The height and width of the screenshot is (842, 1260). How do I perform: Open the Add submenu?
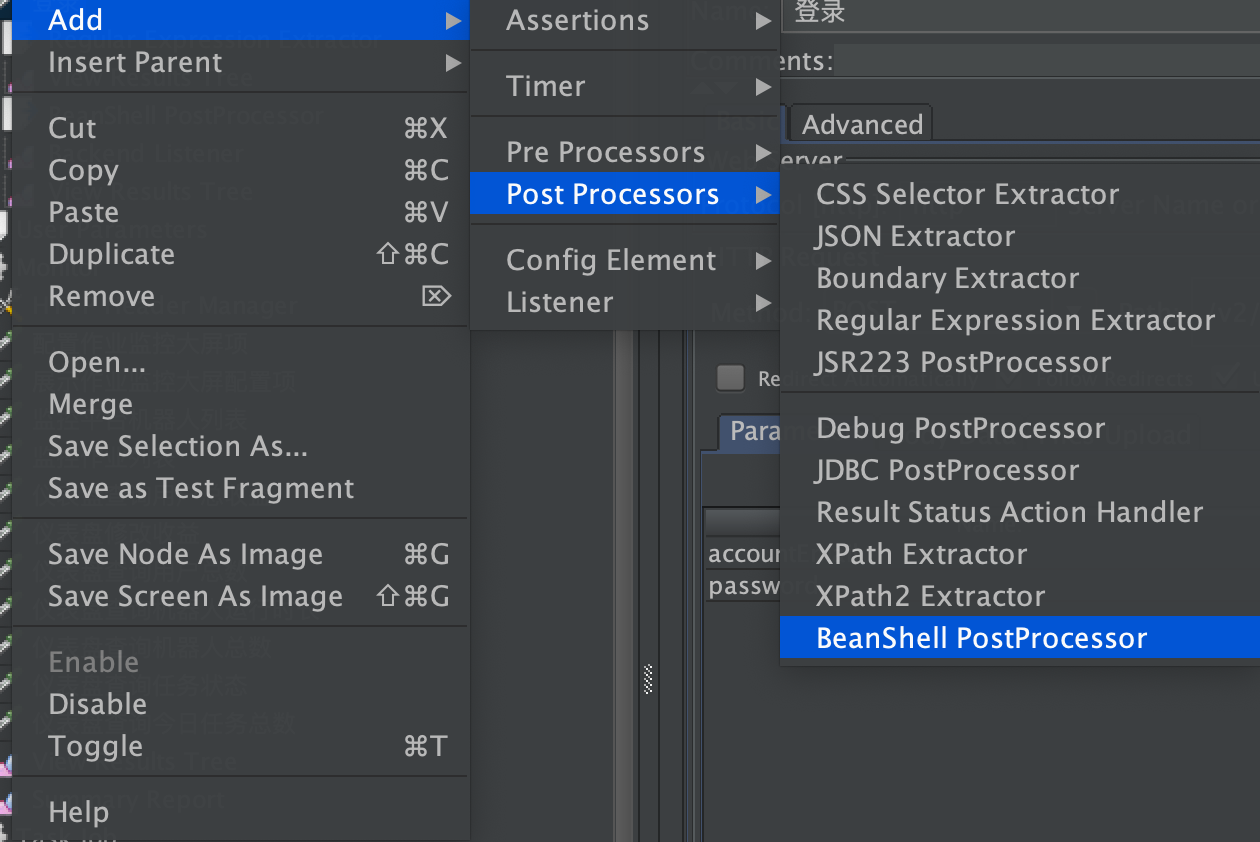coord(240,20)
